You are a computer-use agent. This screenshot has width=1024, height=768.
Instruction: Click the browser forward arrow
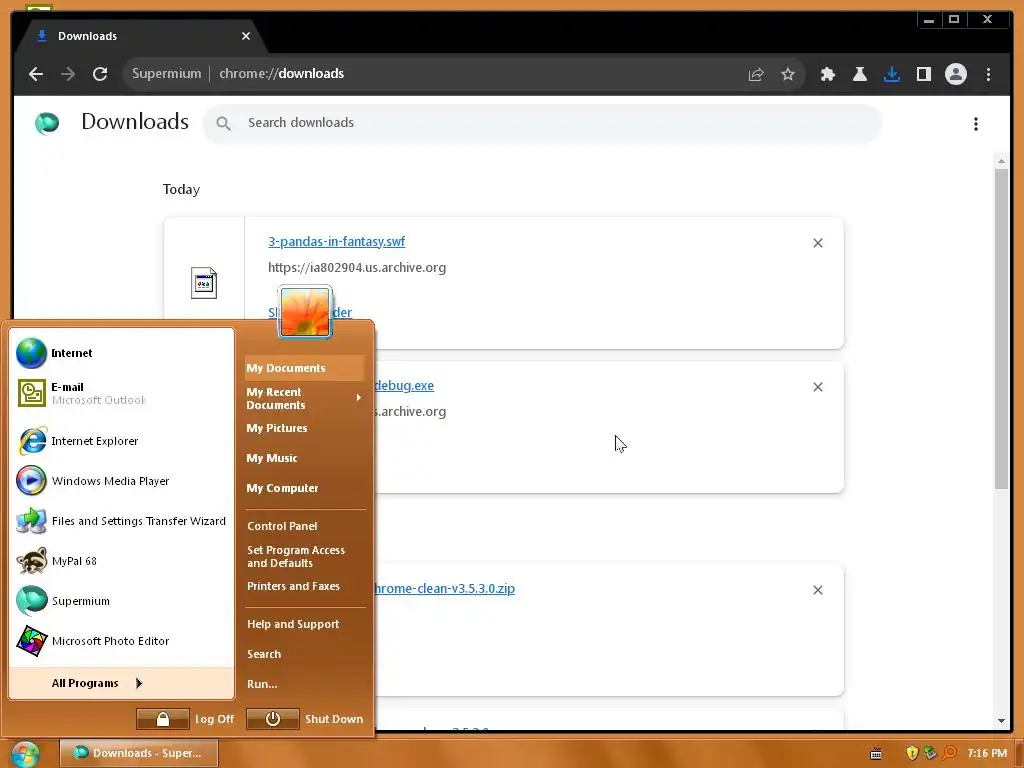68,74
